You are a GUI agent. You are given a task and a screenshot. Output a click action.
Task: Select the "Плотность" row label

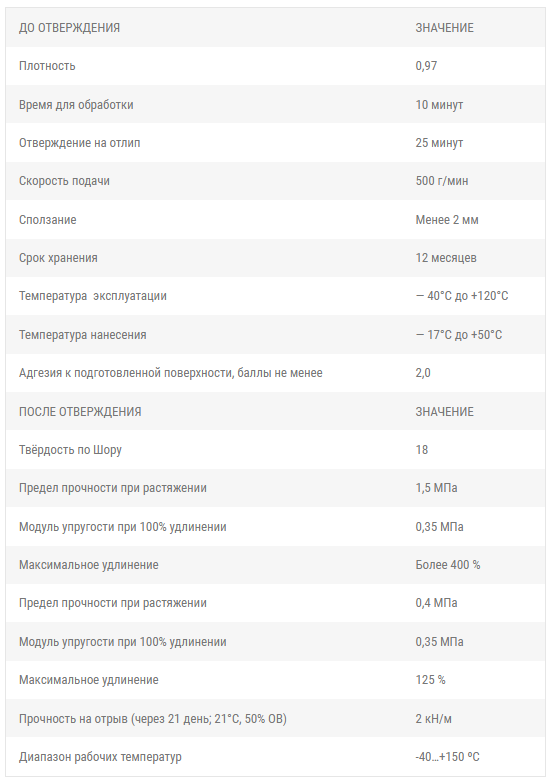[x=47, y=66]
